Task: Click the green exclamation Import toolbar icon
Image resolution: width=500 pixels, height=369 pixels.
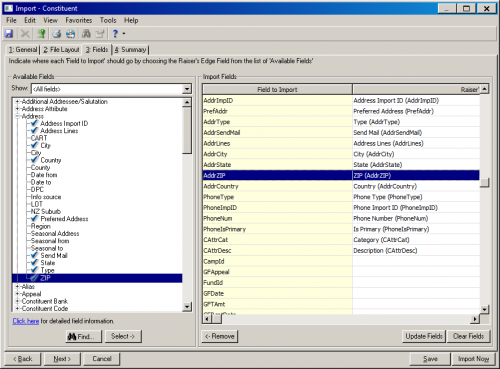Action: coord(41,34)
